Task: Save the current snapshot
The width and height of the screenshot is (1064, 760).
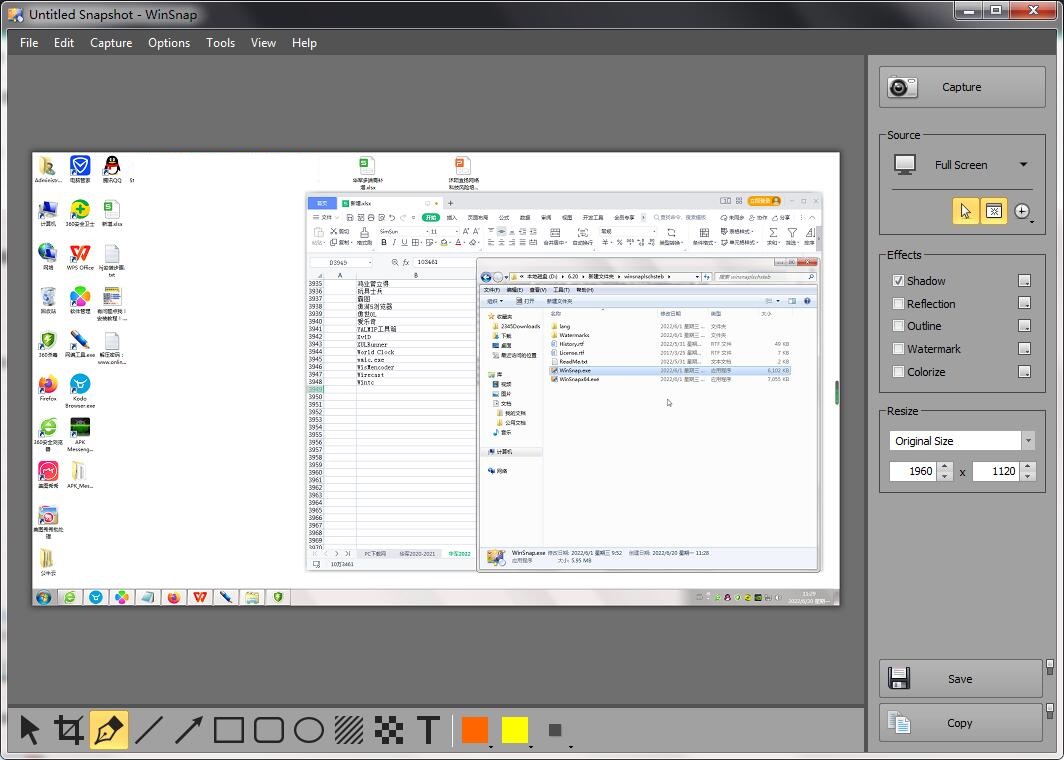Action: click(959, 678)
